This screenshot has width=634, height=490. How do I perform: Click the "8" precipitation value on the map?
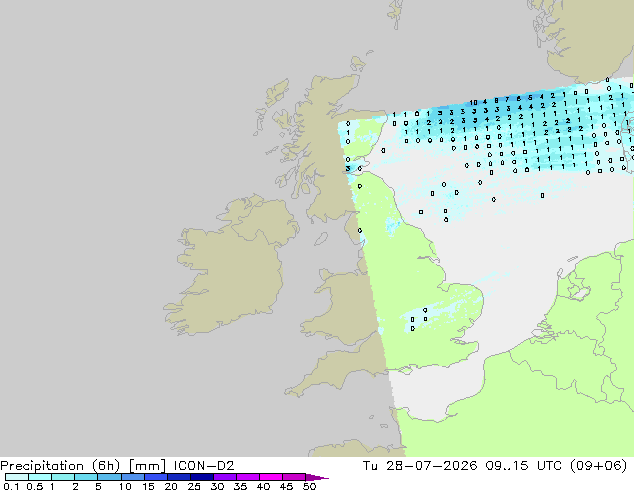[496, 100]
